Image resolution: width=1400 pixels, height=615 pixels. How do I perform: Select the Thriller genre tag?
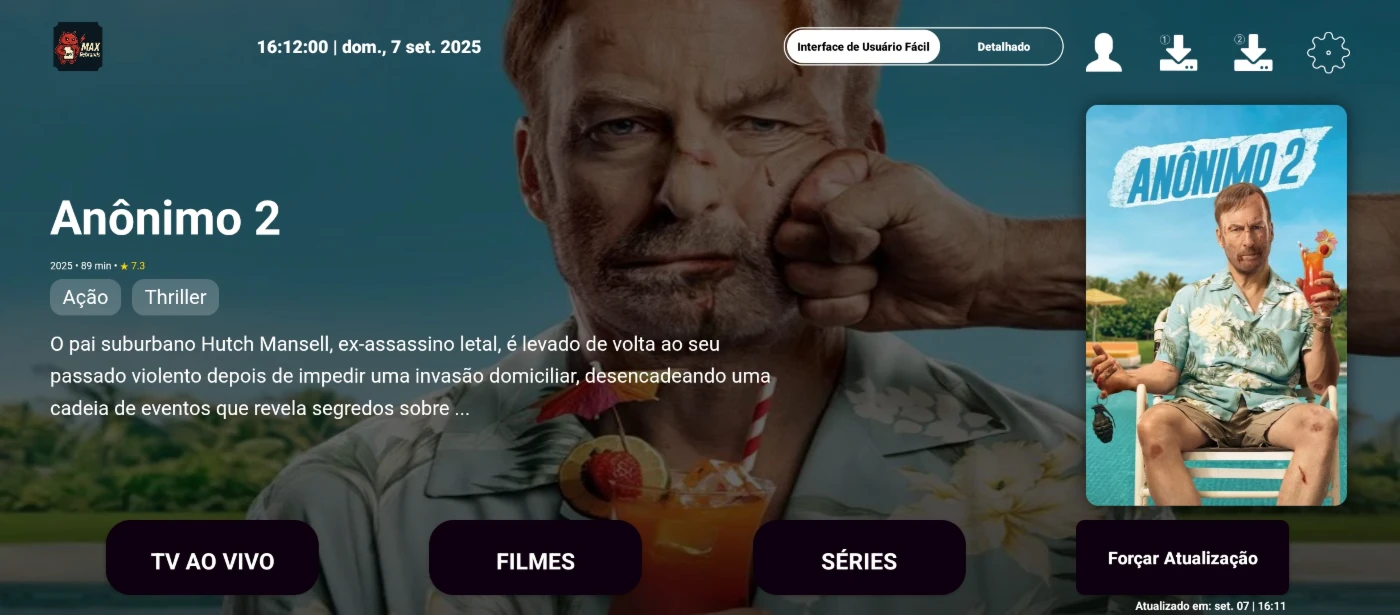tap(175, 297)
